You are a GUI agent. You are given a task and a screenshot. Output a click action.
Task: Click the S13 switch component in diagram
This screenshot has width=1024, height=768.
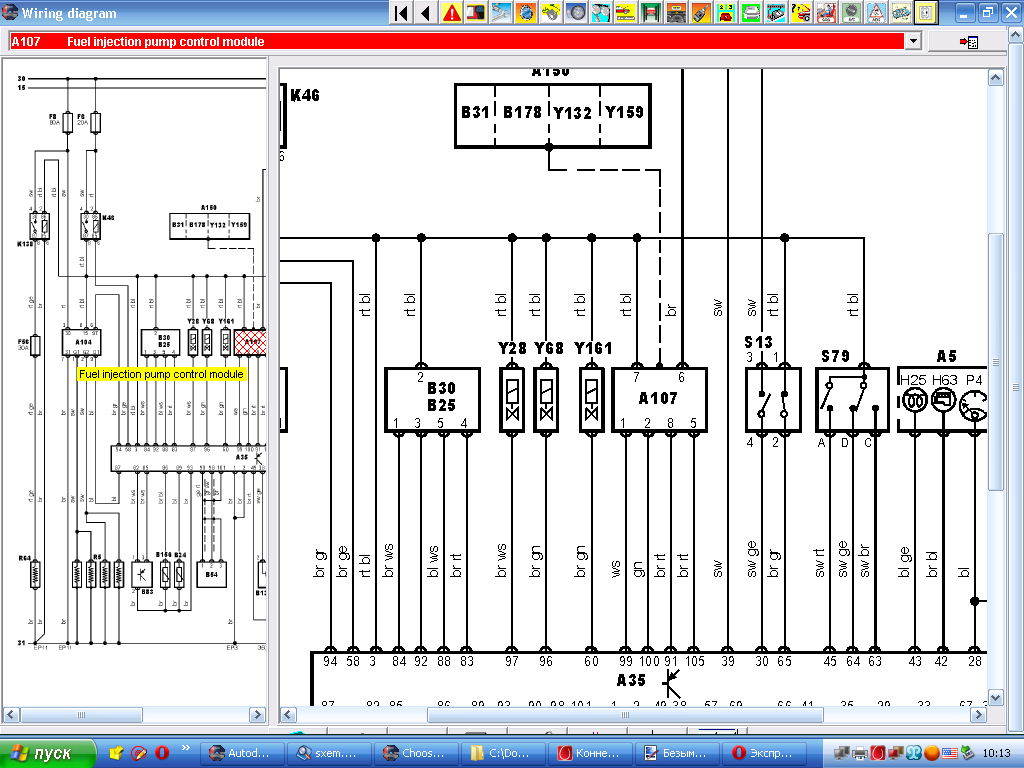pyautogui.click(x=773, y=399)
